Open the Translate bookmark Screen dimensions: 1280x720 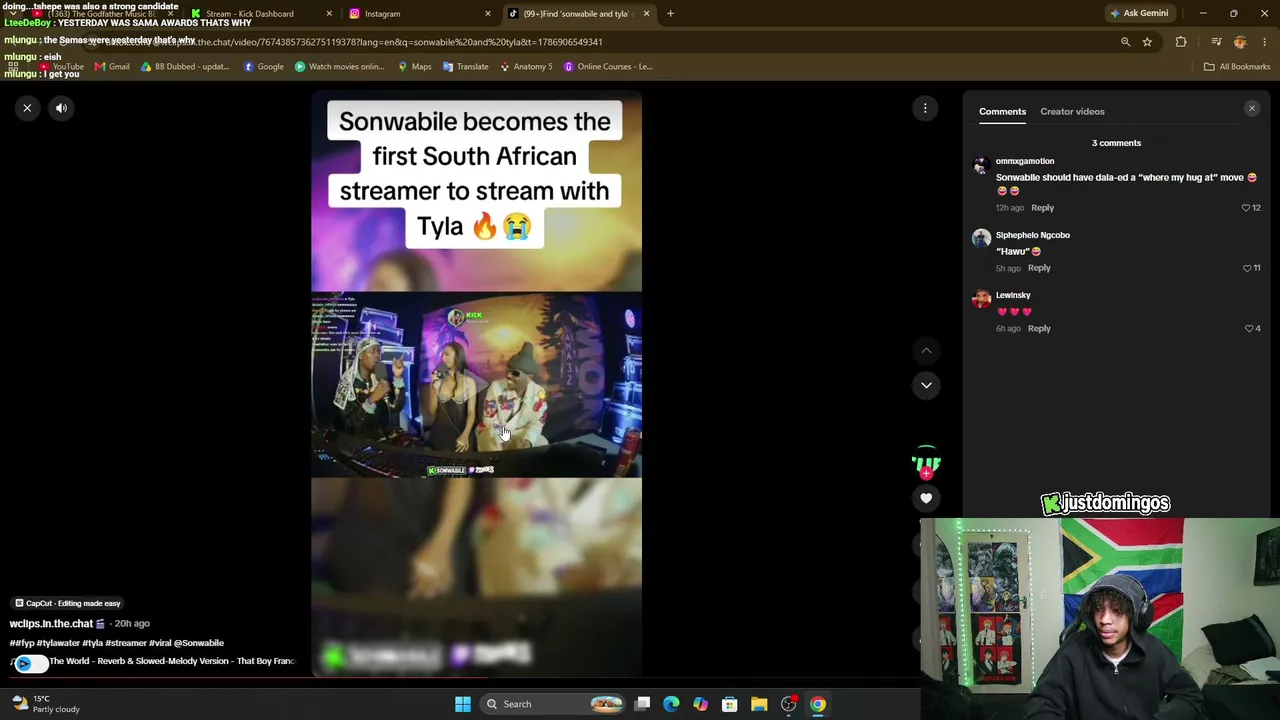click(466, 67)
